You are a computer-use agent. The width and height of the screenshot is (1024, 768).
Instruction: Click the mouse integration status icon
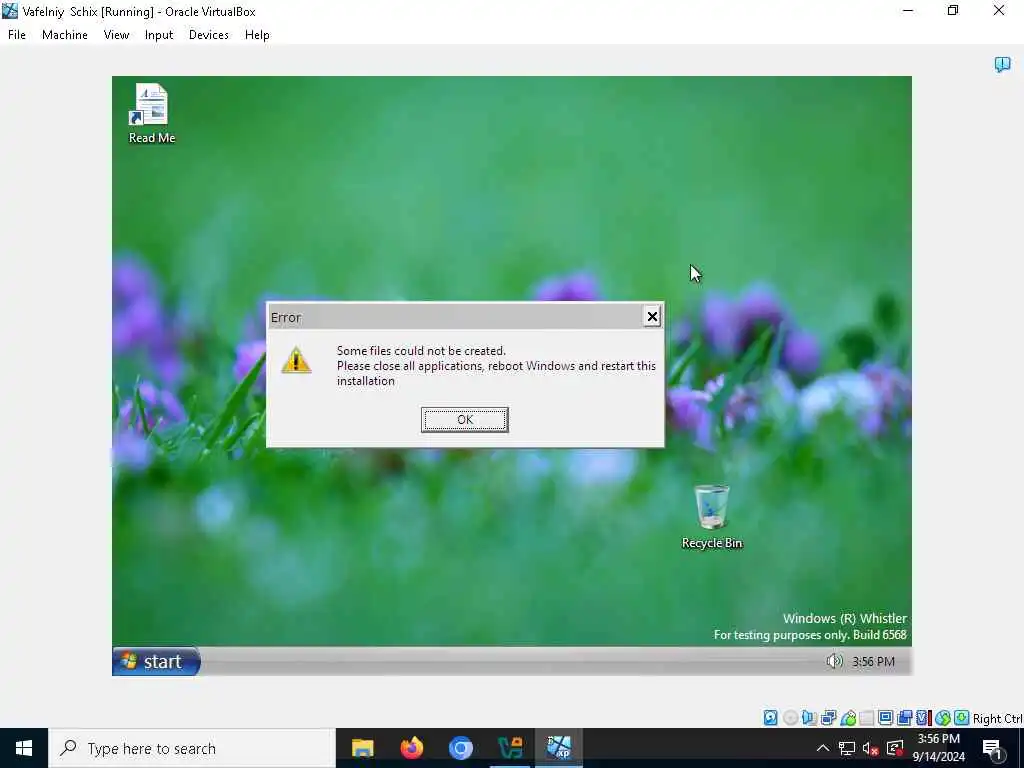tap(942, 718)
